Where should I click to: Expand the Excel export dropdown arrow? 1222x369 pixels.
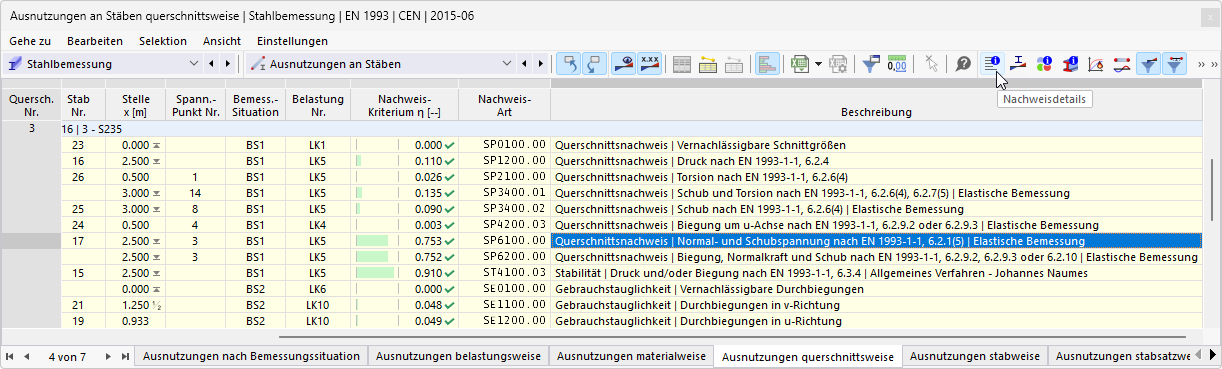coord(818,64)
